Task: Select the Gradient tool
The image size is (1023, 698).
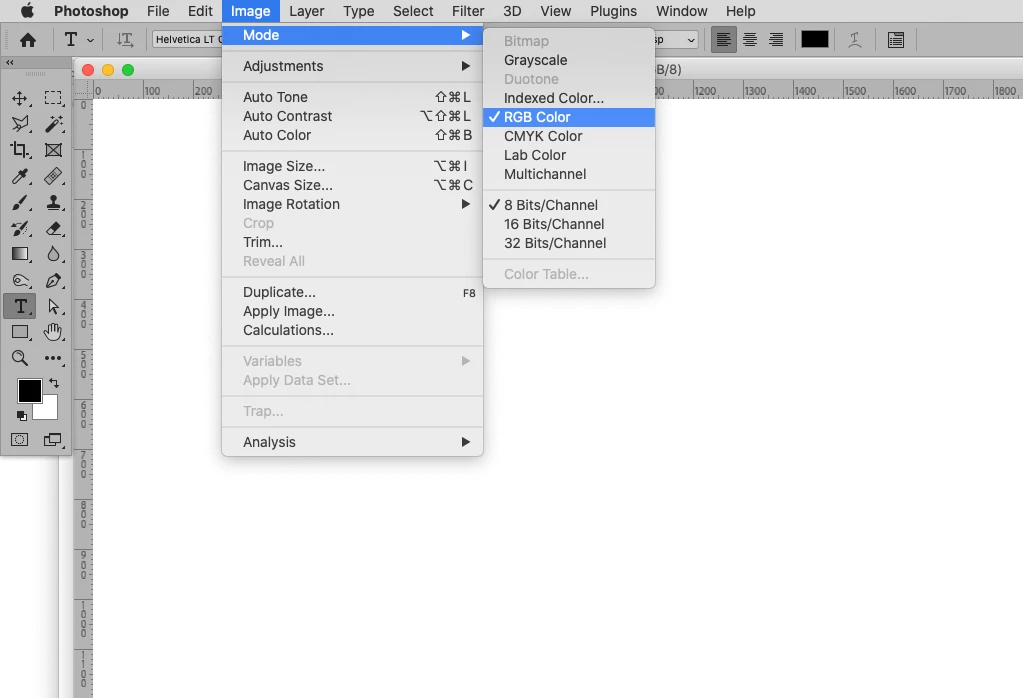Action: point(20,254)
